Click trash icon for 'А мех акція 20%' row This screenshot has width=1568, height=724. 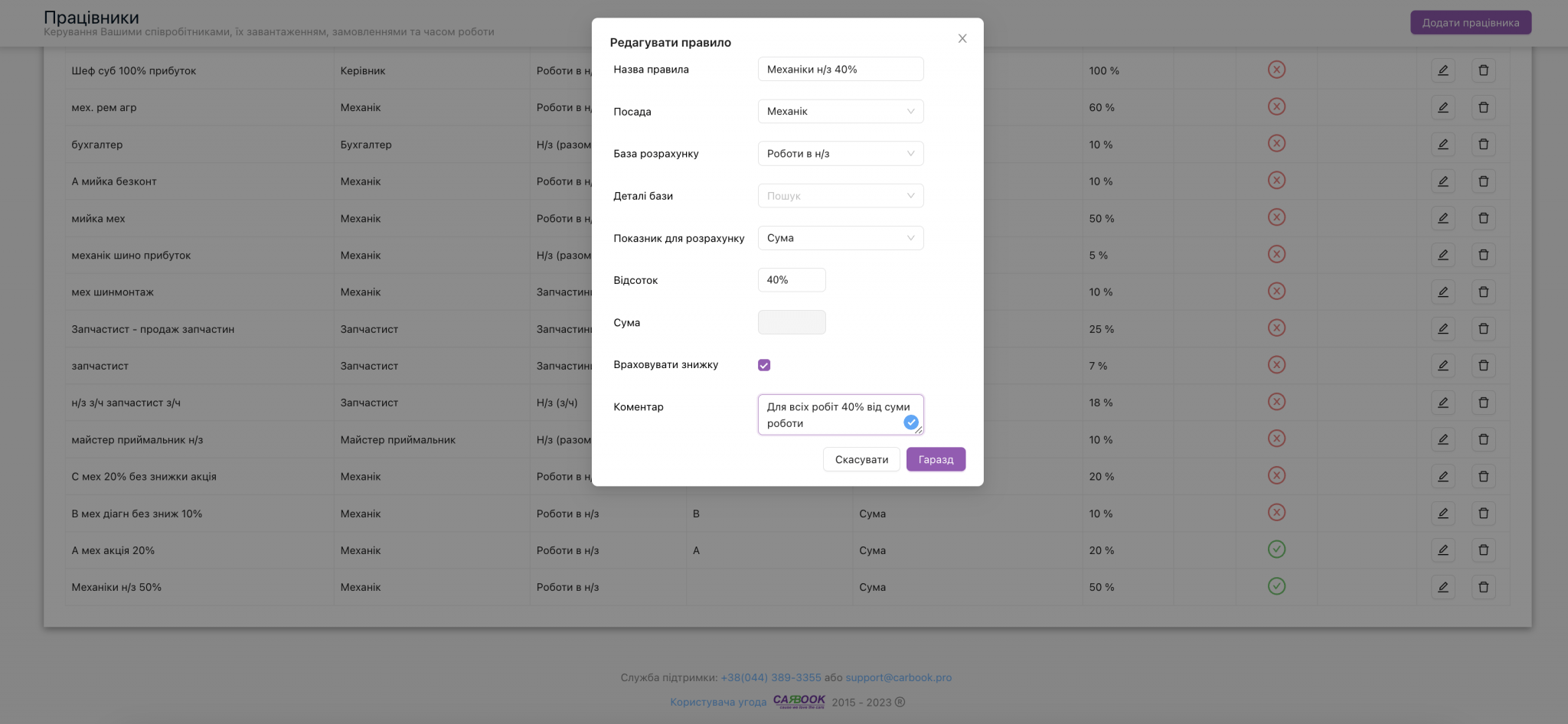[1483, 550]
